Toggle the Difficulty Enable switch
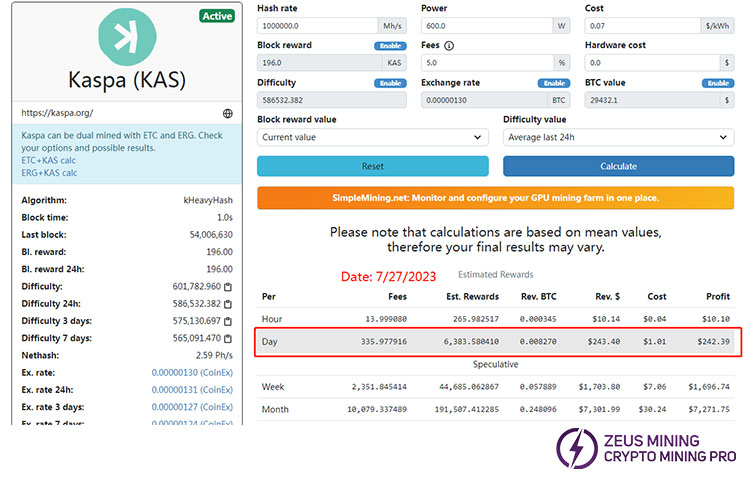The height and width of the screenshot is (479, 750). tap(390, 83)
